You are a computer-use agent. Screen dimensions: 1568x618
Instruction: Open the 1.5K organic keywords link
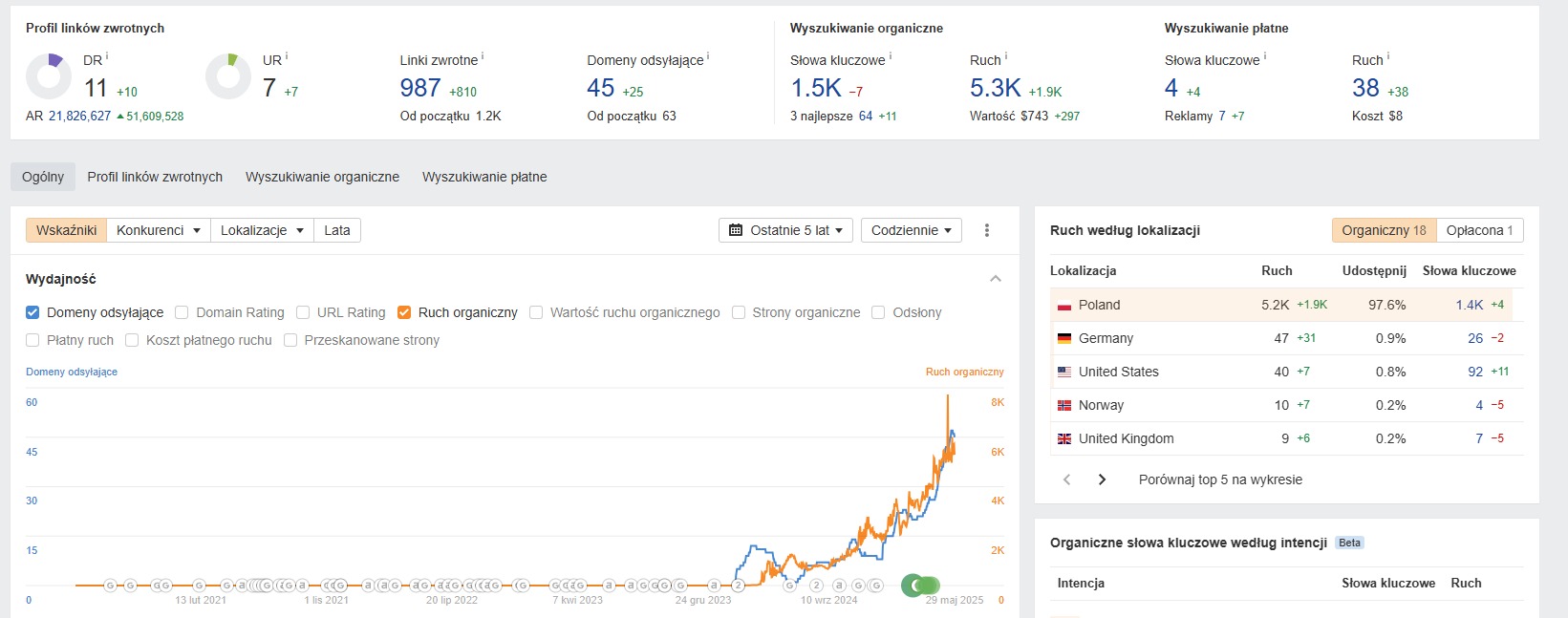(816, 88)
